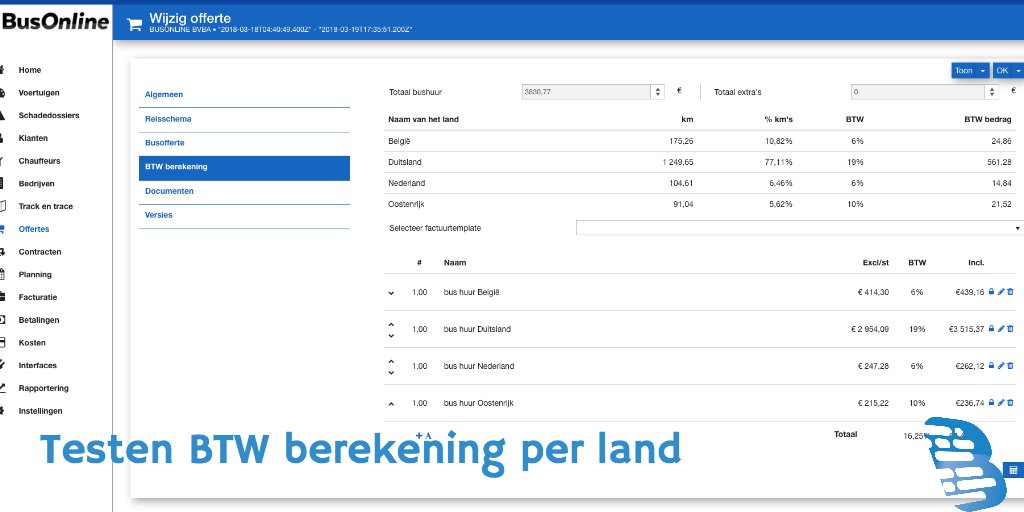The width and height of the screenshot is (1024, 512).
Task: Edit bus huur Duitsland with pencil icon
Action: point(1001,329)
